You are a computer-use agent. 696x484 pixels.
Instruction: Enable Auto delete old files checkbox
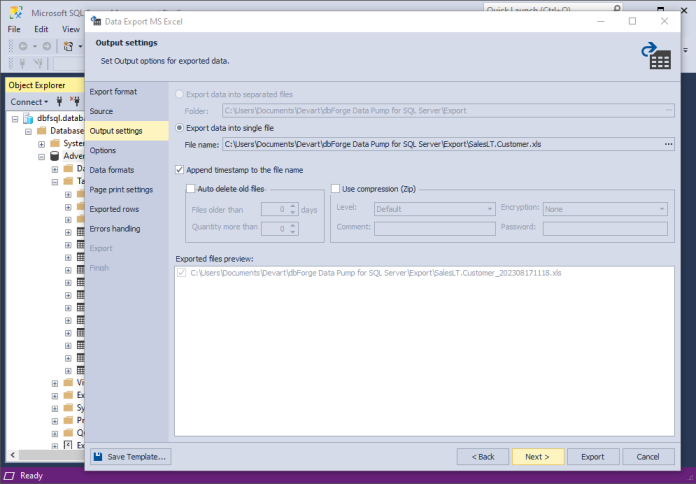pyautogui.click(x=192, y=188)
